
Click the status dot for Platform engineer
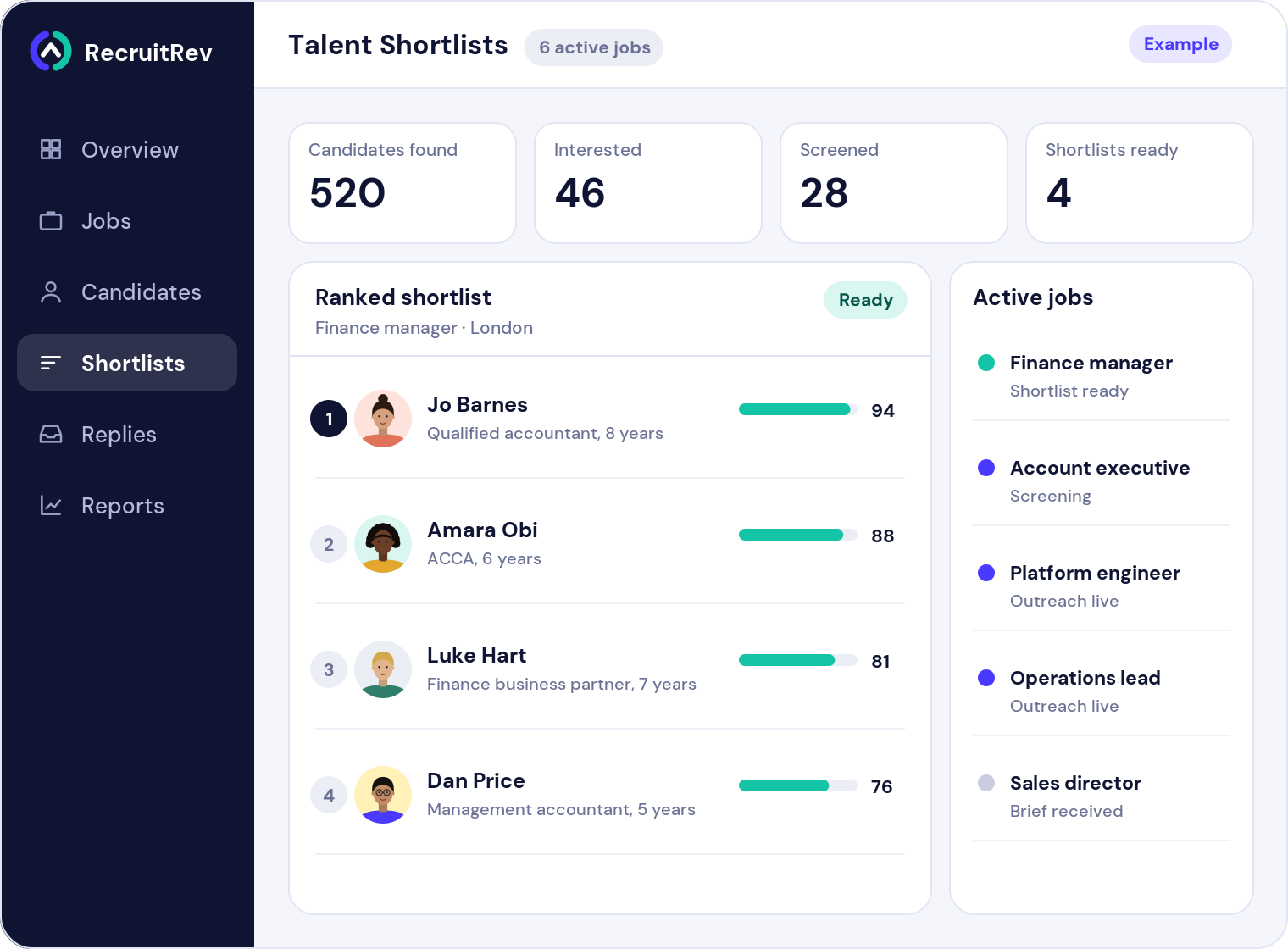pos(986,573)
